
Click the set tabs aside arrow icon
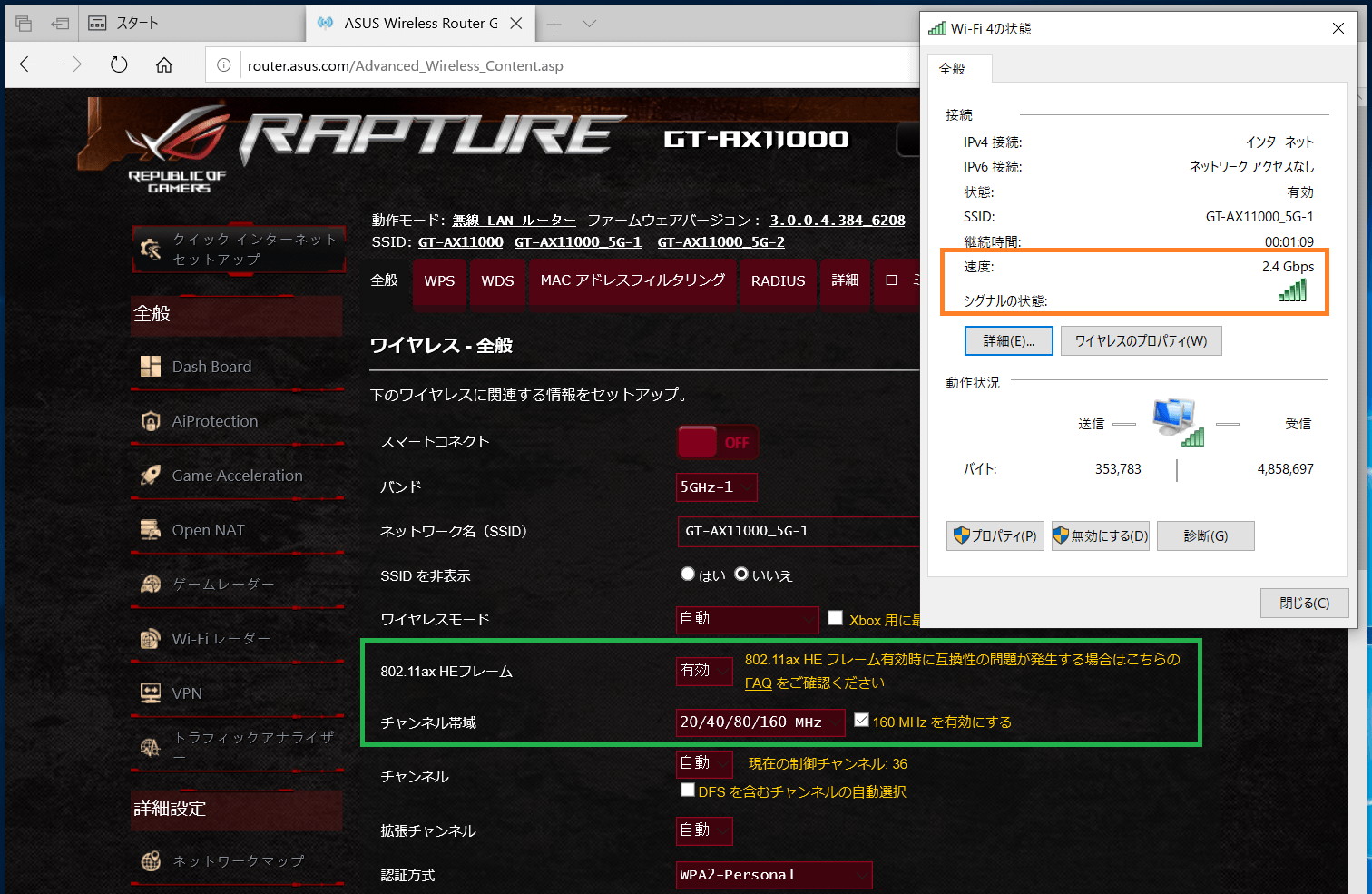pos(60,24)
